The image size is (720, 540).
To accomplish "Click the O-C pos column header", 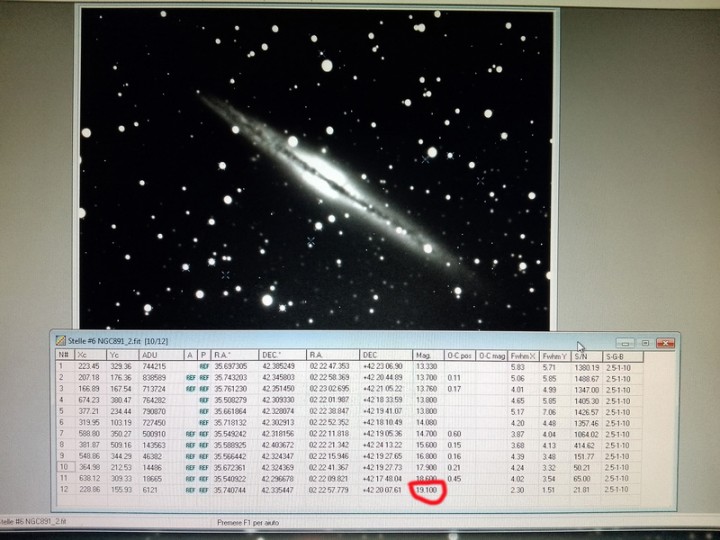I will click(x=459, y=355).
